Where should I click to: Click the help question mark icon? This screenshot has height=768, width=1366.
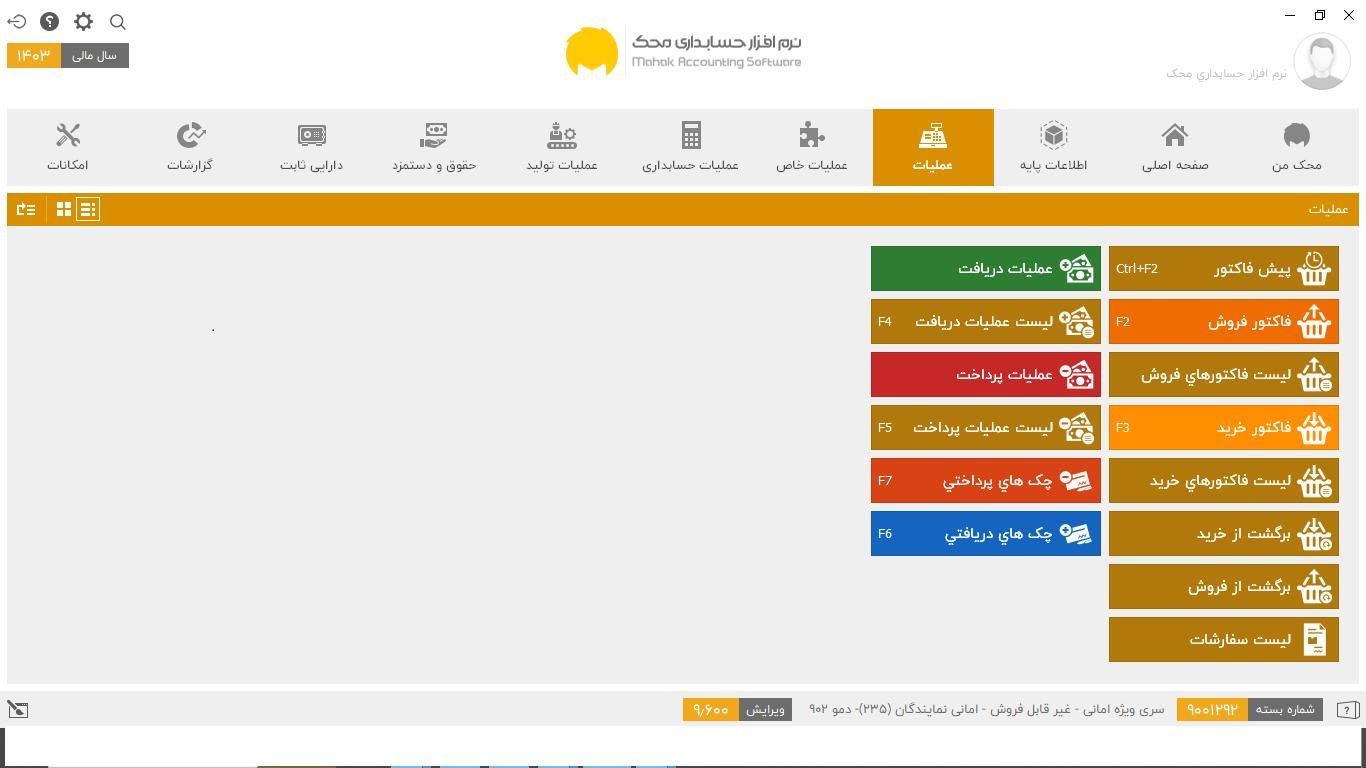pos(49,21)
